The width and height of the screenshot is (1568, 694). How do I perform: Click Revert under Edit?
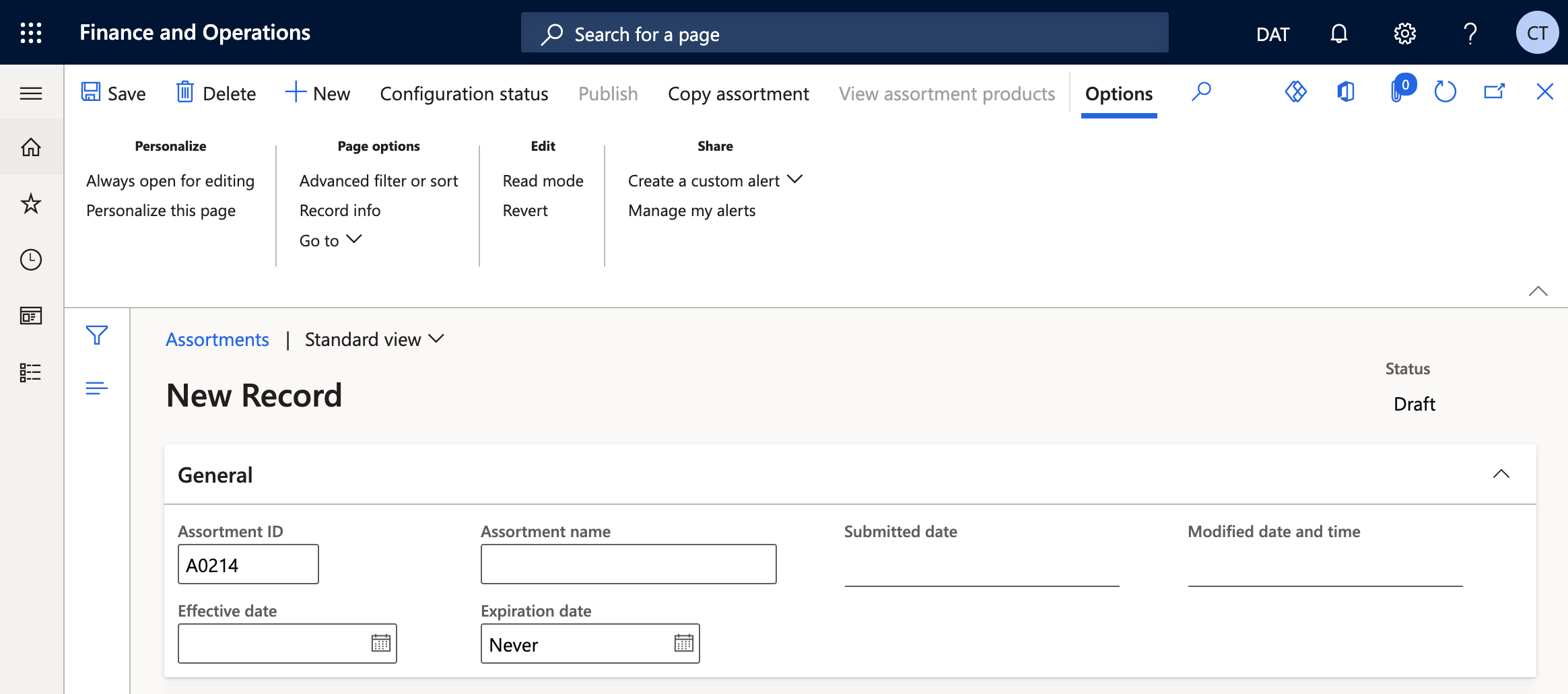pos(525,211)
